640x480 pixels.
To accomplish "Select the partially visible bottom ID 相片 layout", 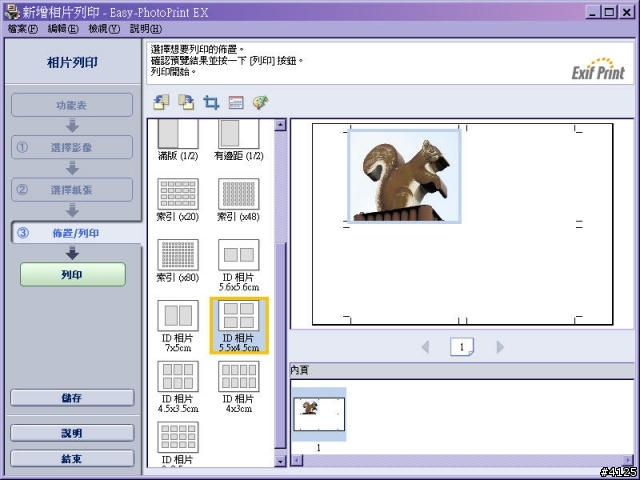I will (178, 437).
